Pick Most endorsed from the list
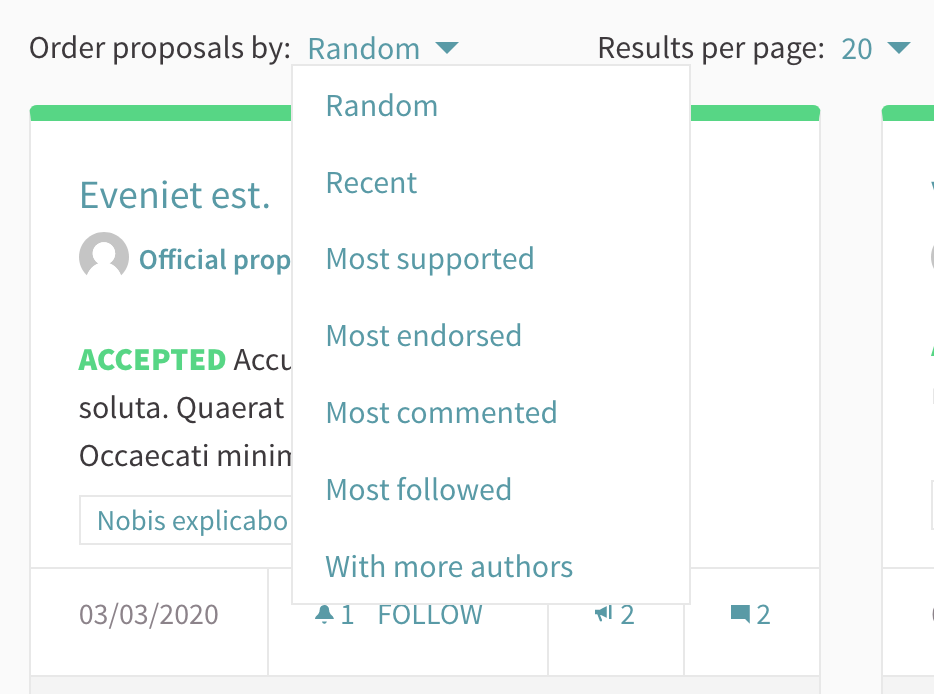Image resolution: width=934 pixels, height=694 pixels. click(424, 335)
